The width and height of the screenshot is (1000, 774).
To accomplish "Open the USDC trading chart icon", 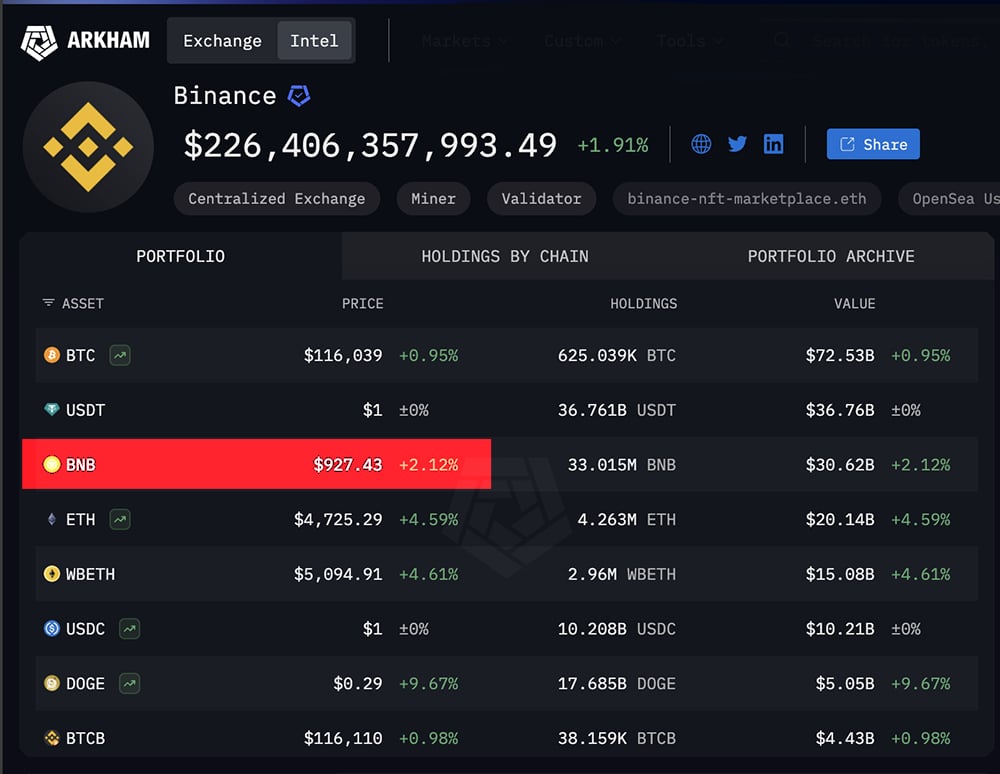I will pyautogui.click(x=129, y=629).
